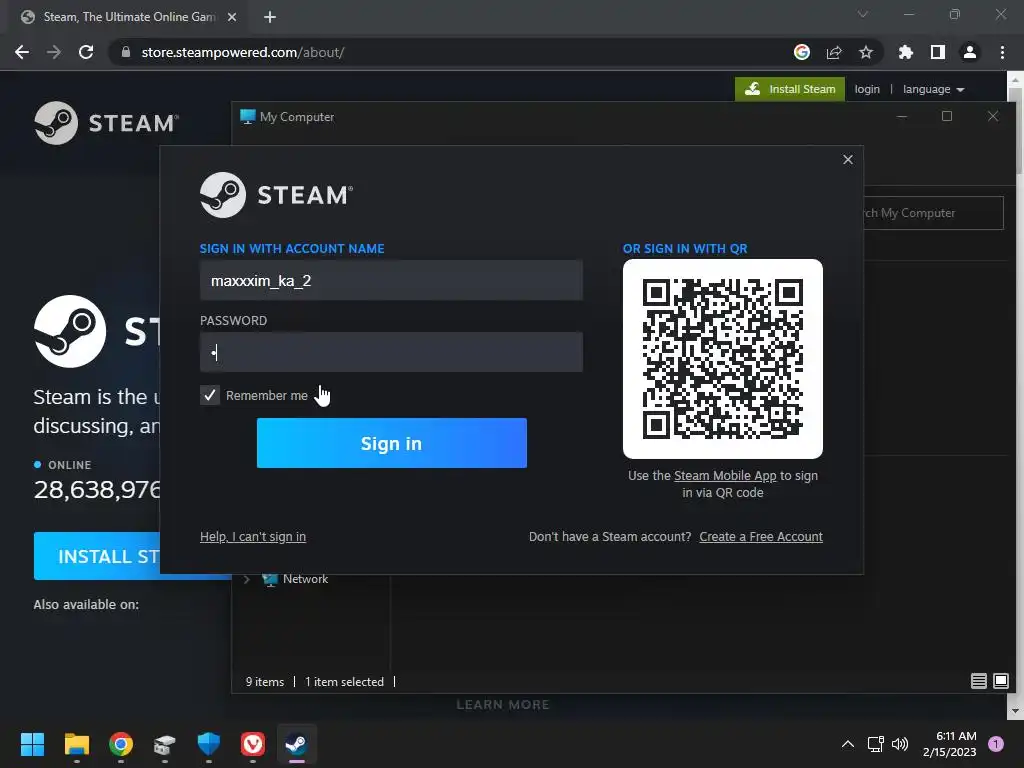Bookmark this tab with the star icon
This screenshot has height=768, width=1024.
tap(866, 52)
